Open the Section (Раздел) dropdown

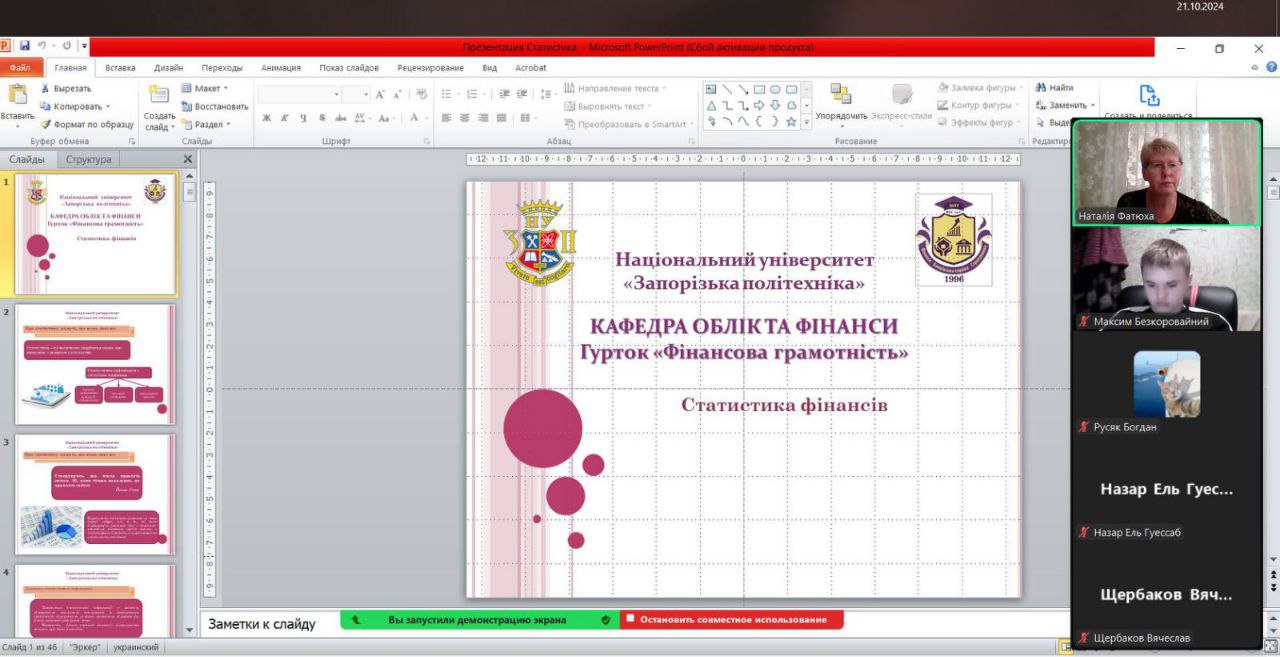pyautogui.click(x=228, y=124)
